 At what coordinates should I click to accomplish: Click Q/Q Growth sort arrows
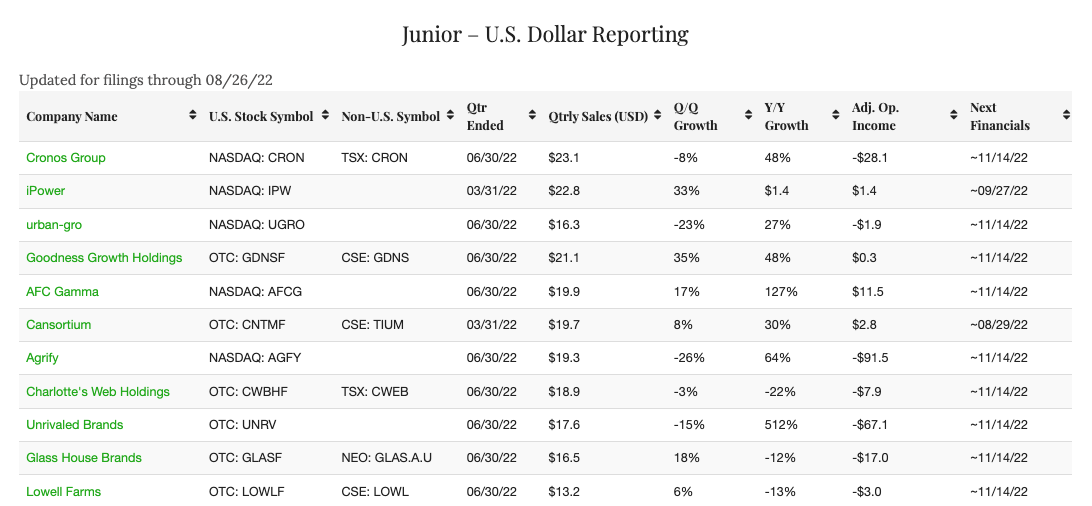[747, 117]
